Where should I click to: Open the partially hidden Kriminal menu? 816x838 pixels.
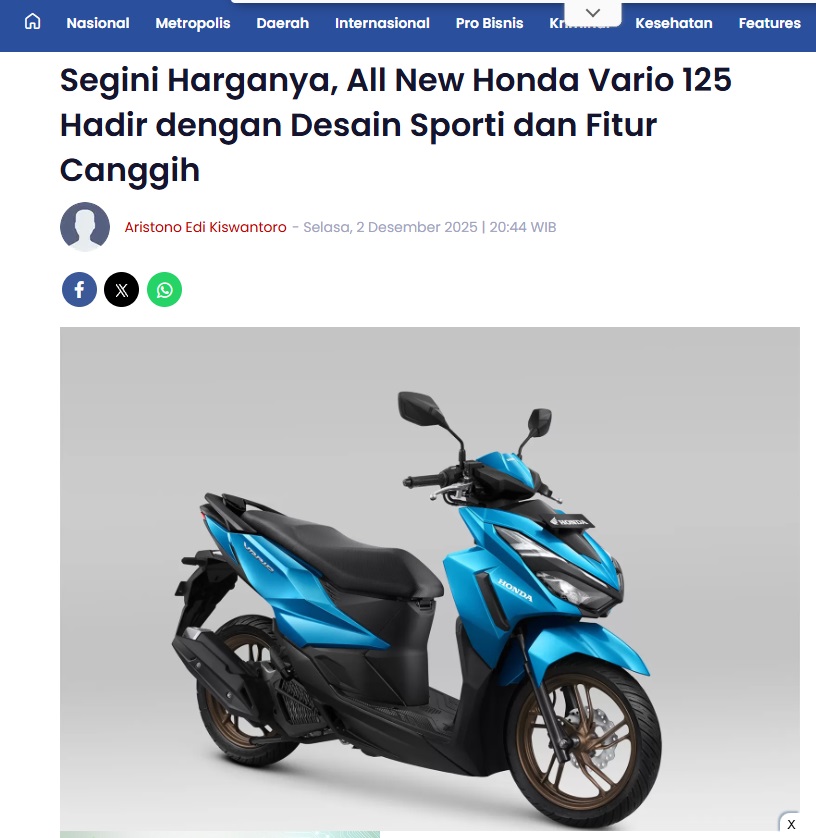557,25
